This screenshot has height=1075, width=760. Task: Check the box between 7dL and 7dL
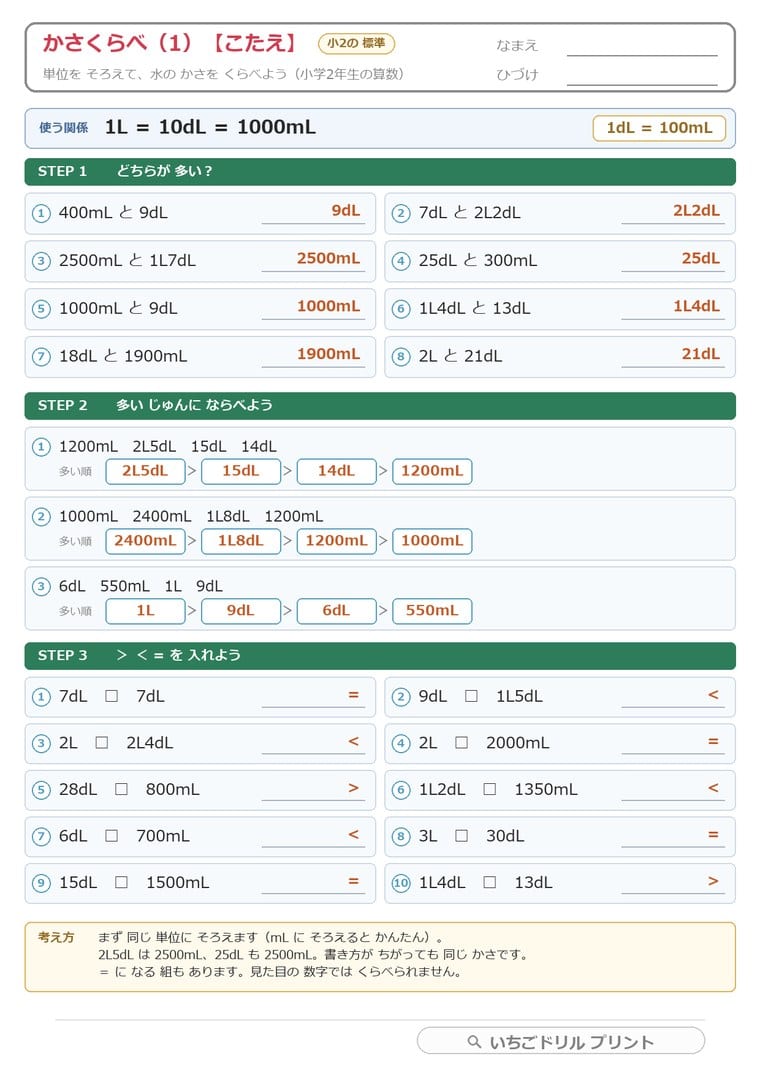pos(112,696)
